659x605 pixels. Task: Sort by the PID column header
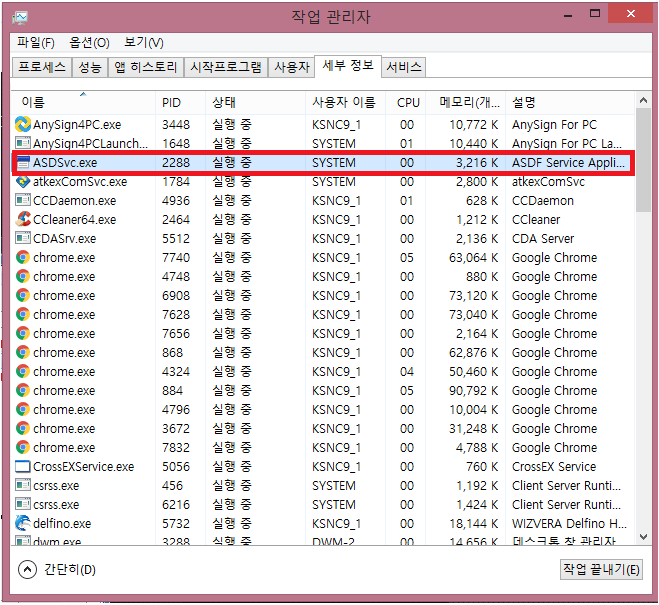coord(180,103)
